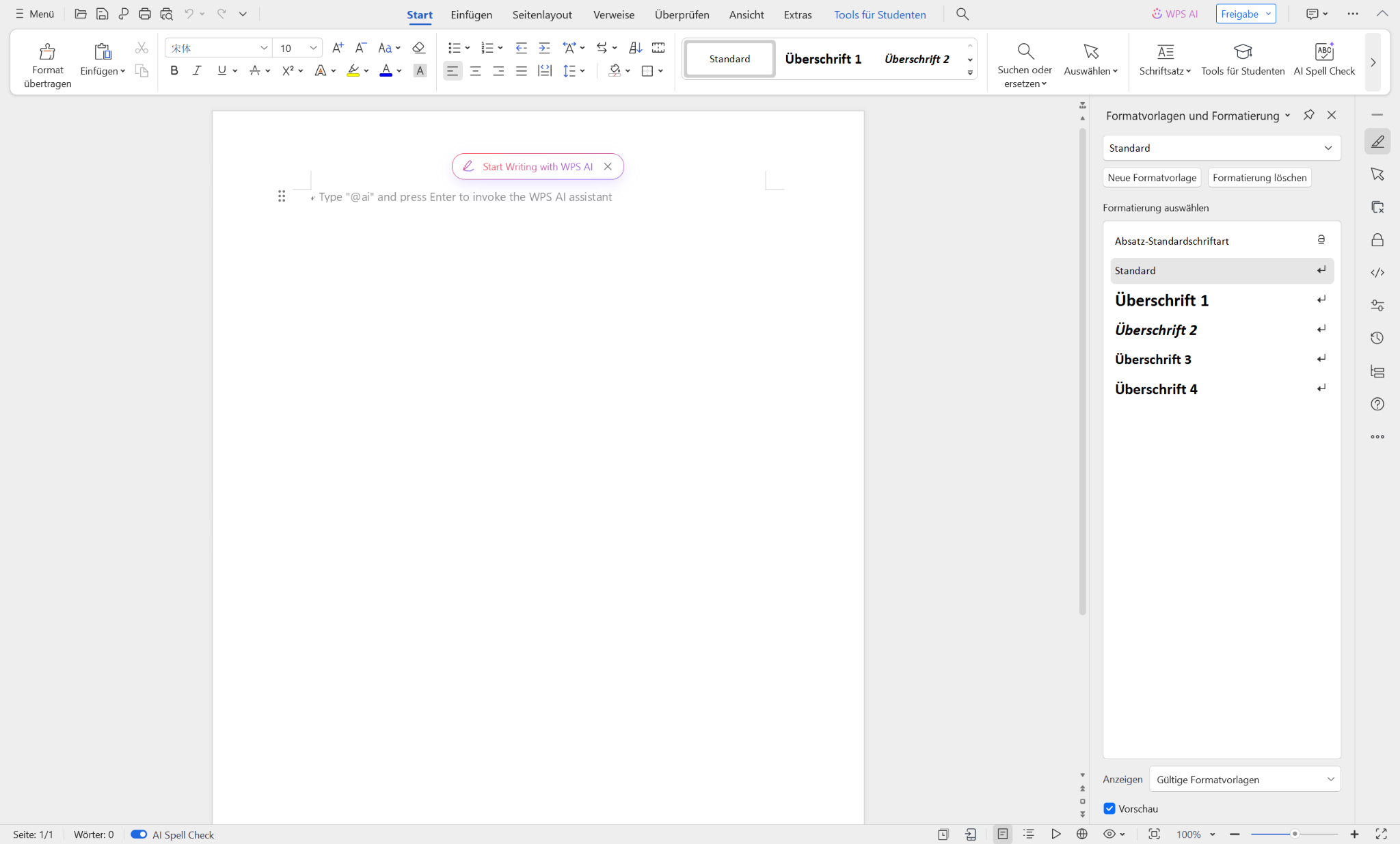
Task: Open the Standard style dropdown in panel
Action: [x=1328, y=148]
